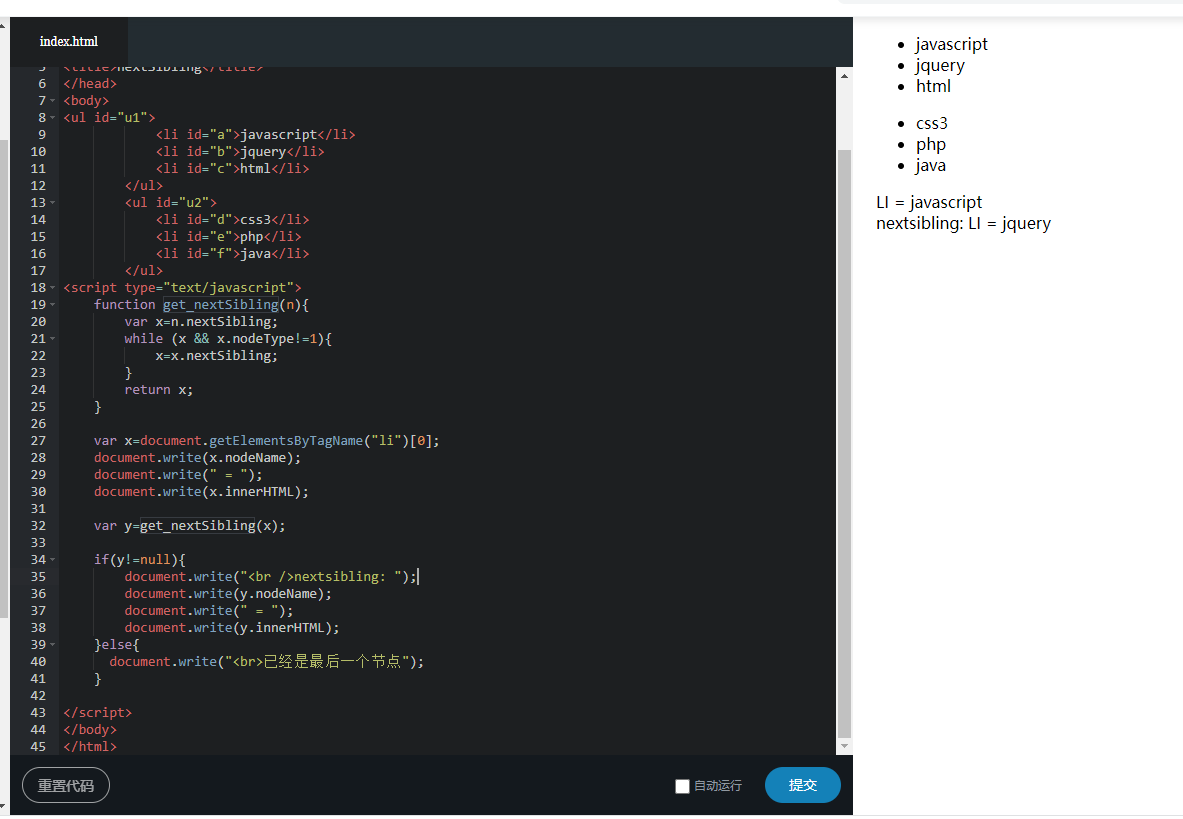Image resolution: width=1183 pixels, height=819 pixels.
Task: Click 'document.write(x.nodeName);' on line 28
Action: point(197,458)
